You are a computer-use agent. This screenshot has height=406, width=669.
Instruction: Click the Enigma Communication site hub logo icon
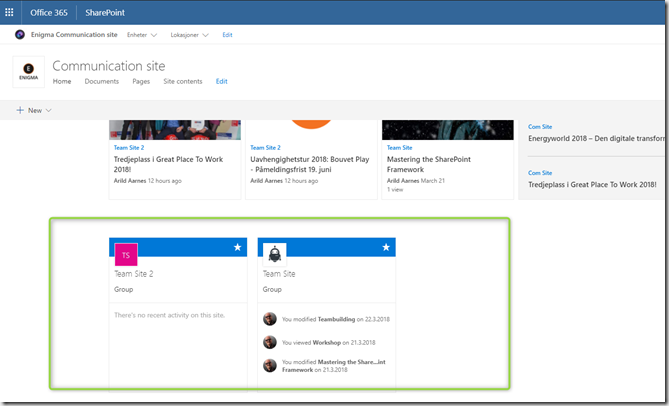pyautogui.click(x=20, y=35)
